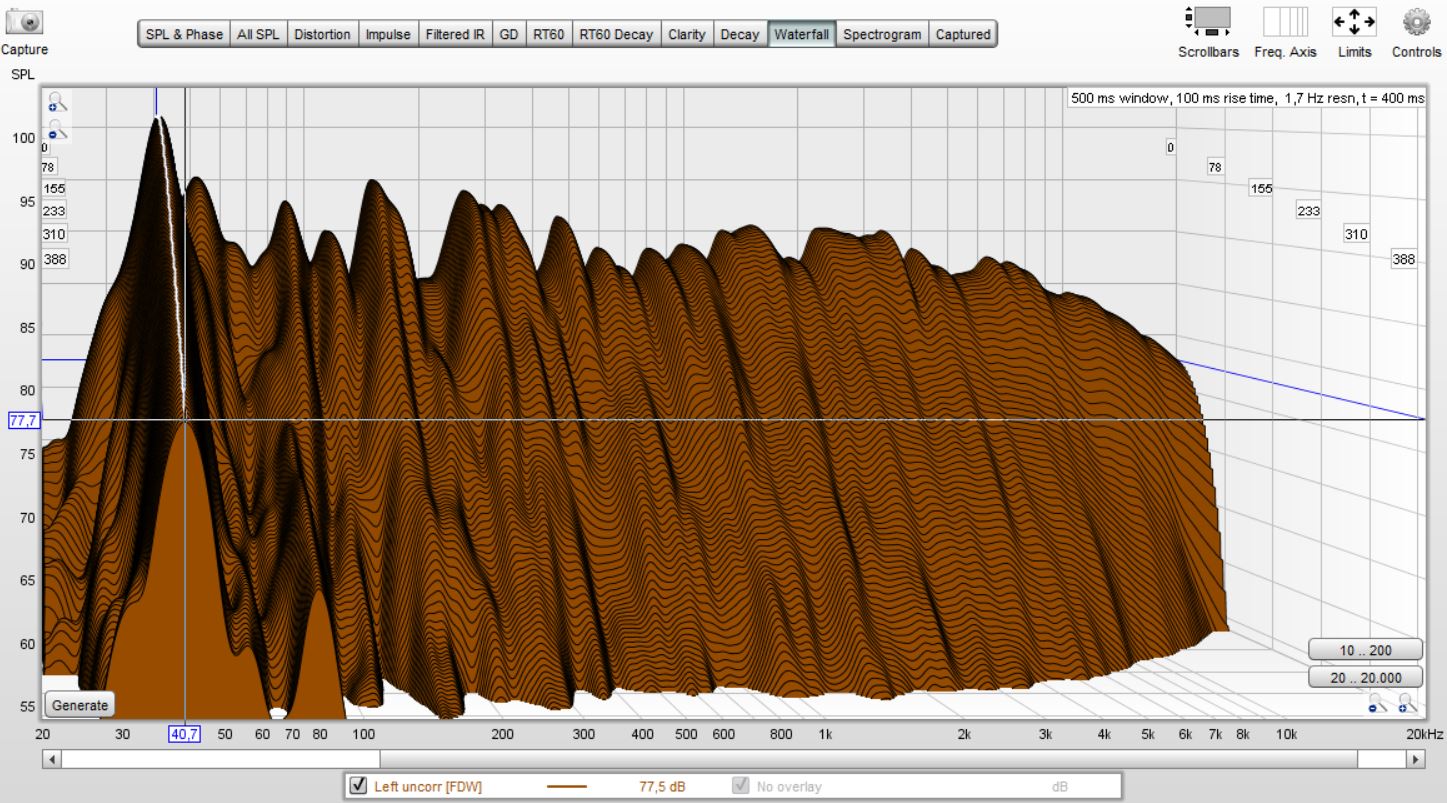This screenshot has width=1447, height=803.
Task: Click the 20kHz frequency axis label
Action: pyautogui.click(x=1425, y=734)
